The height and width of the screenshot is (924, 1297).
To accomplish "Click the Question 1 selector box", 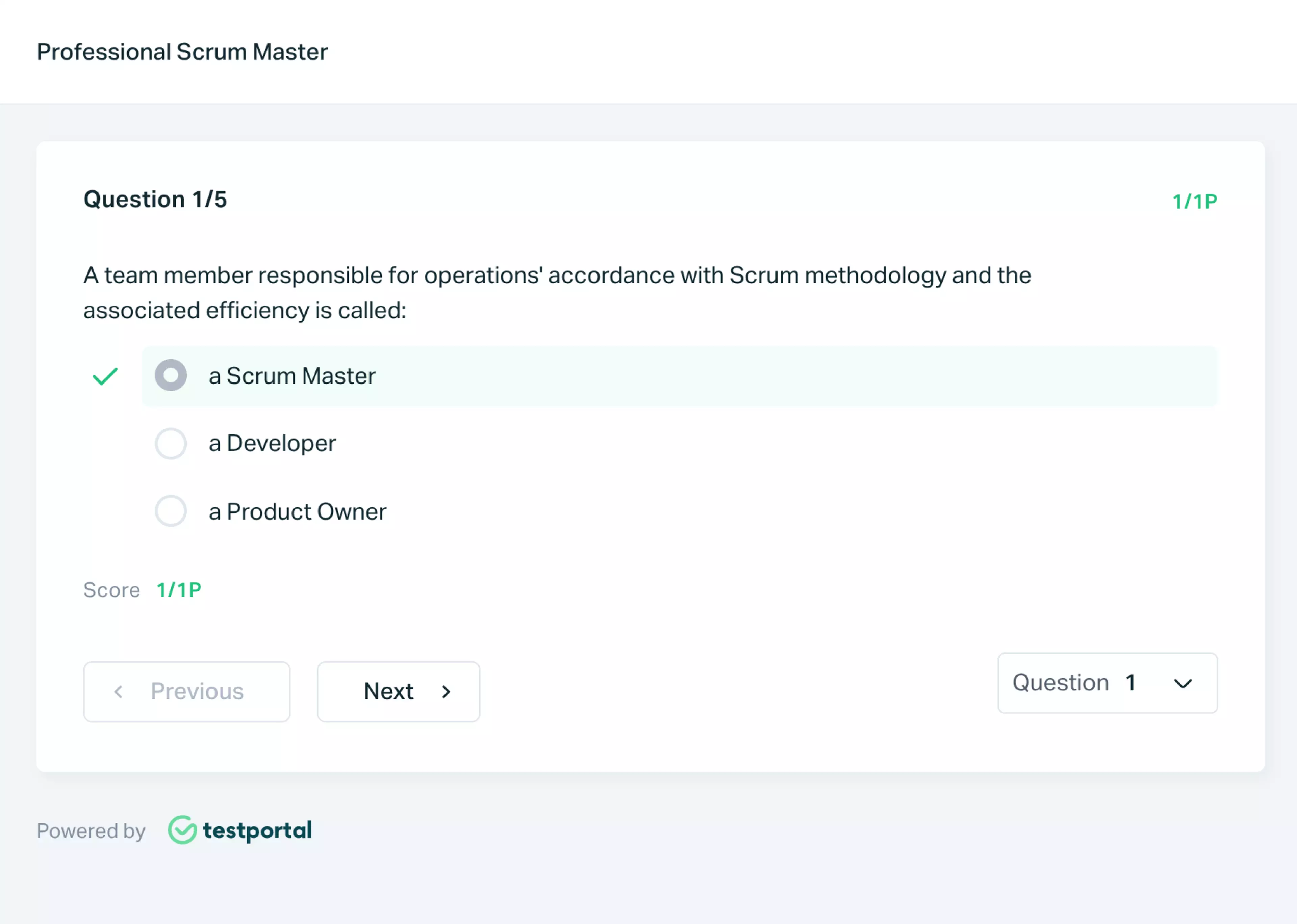I will (1107, 683).
